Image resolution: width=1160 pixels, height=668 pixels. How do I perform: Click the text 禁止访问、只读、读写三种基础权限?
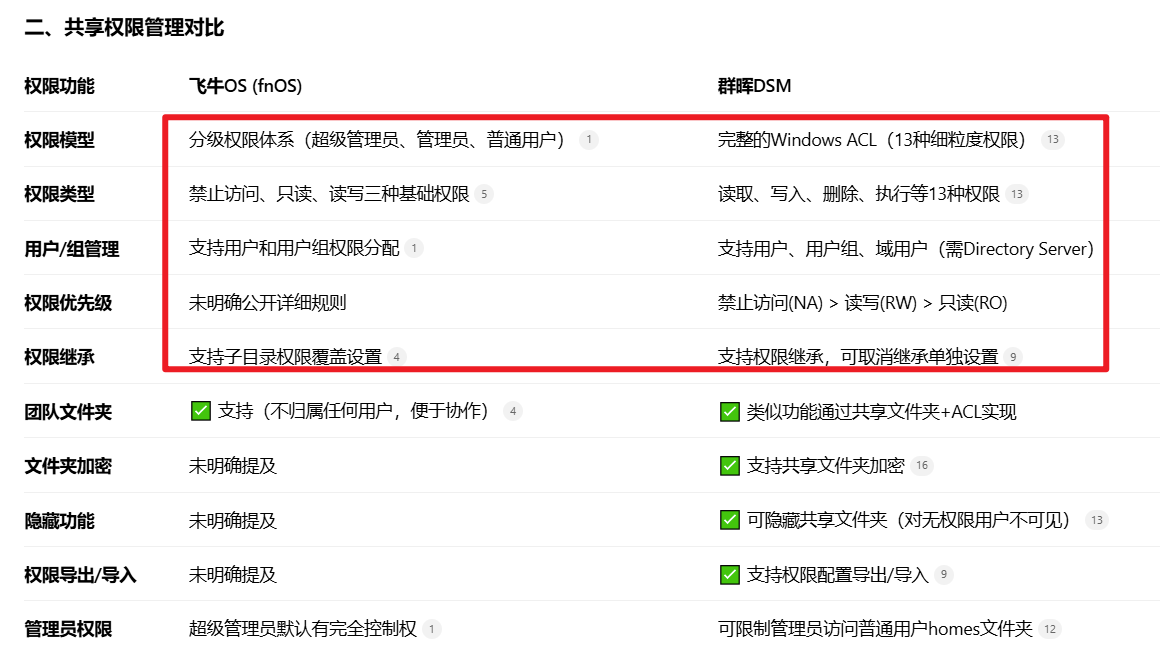coord(329,194)
